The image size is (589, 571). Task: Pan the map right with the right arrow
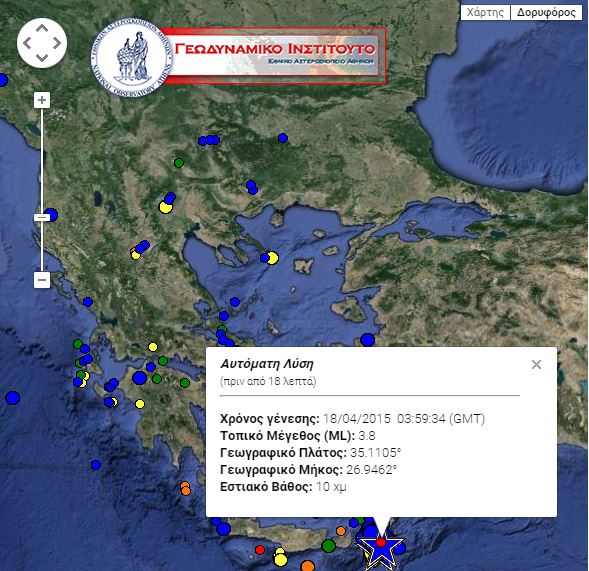tap(57, 43)
